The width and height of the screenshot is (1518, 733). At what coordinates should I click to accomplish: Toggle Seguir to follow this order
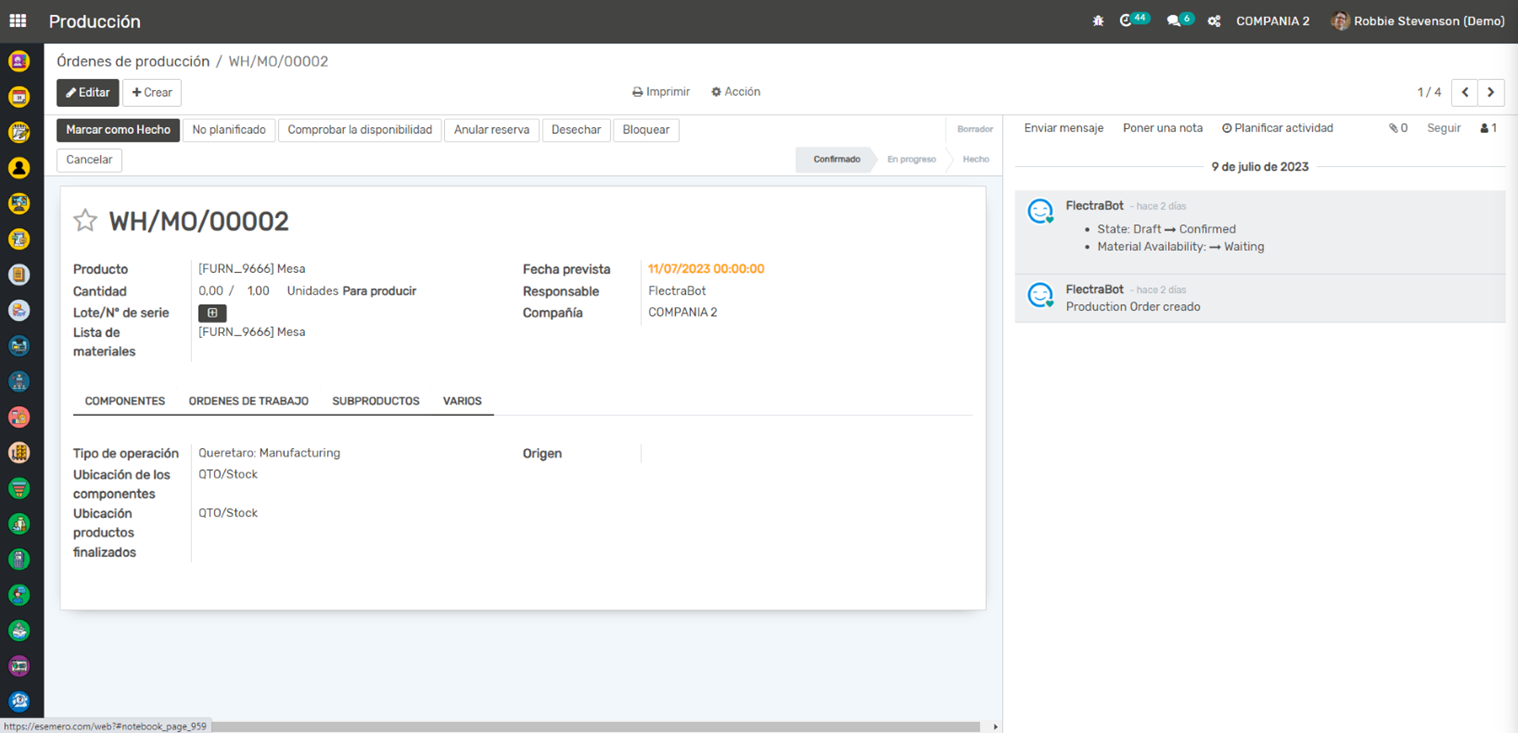(1443, 128)
